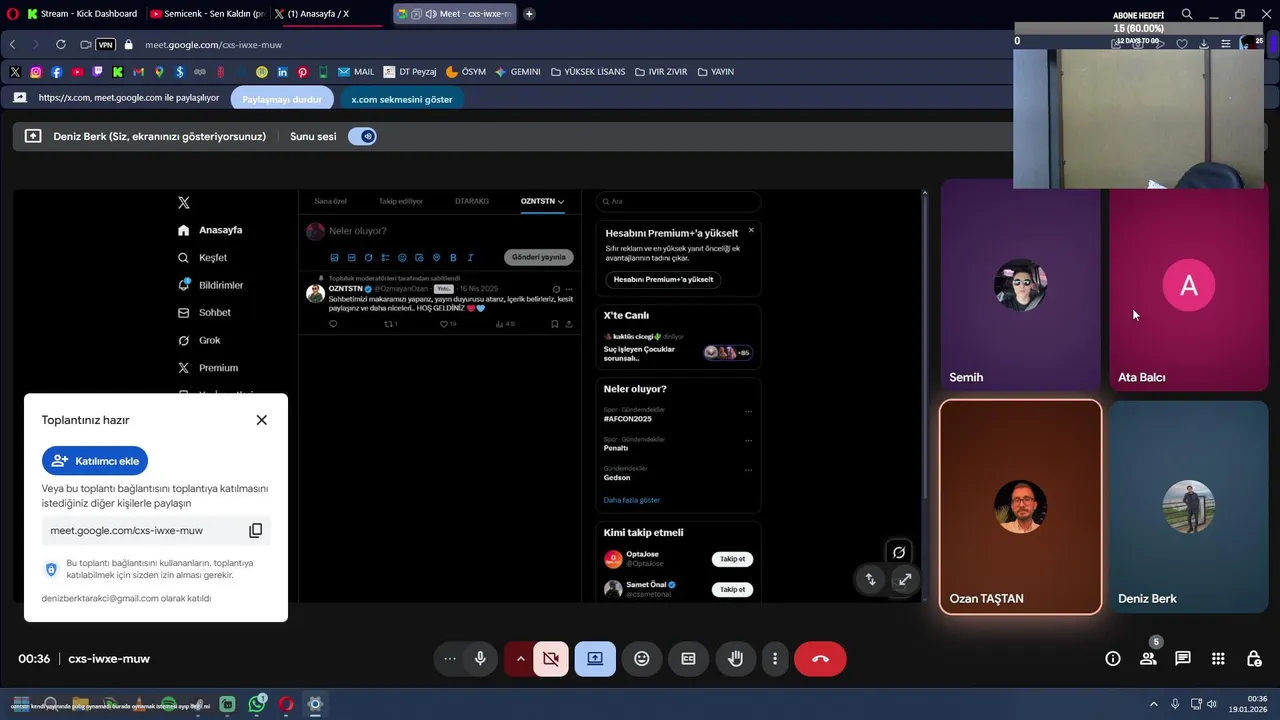Follow Samet Önal with Takip et
1280x720 pixels.
coord(733,589)
